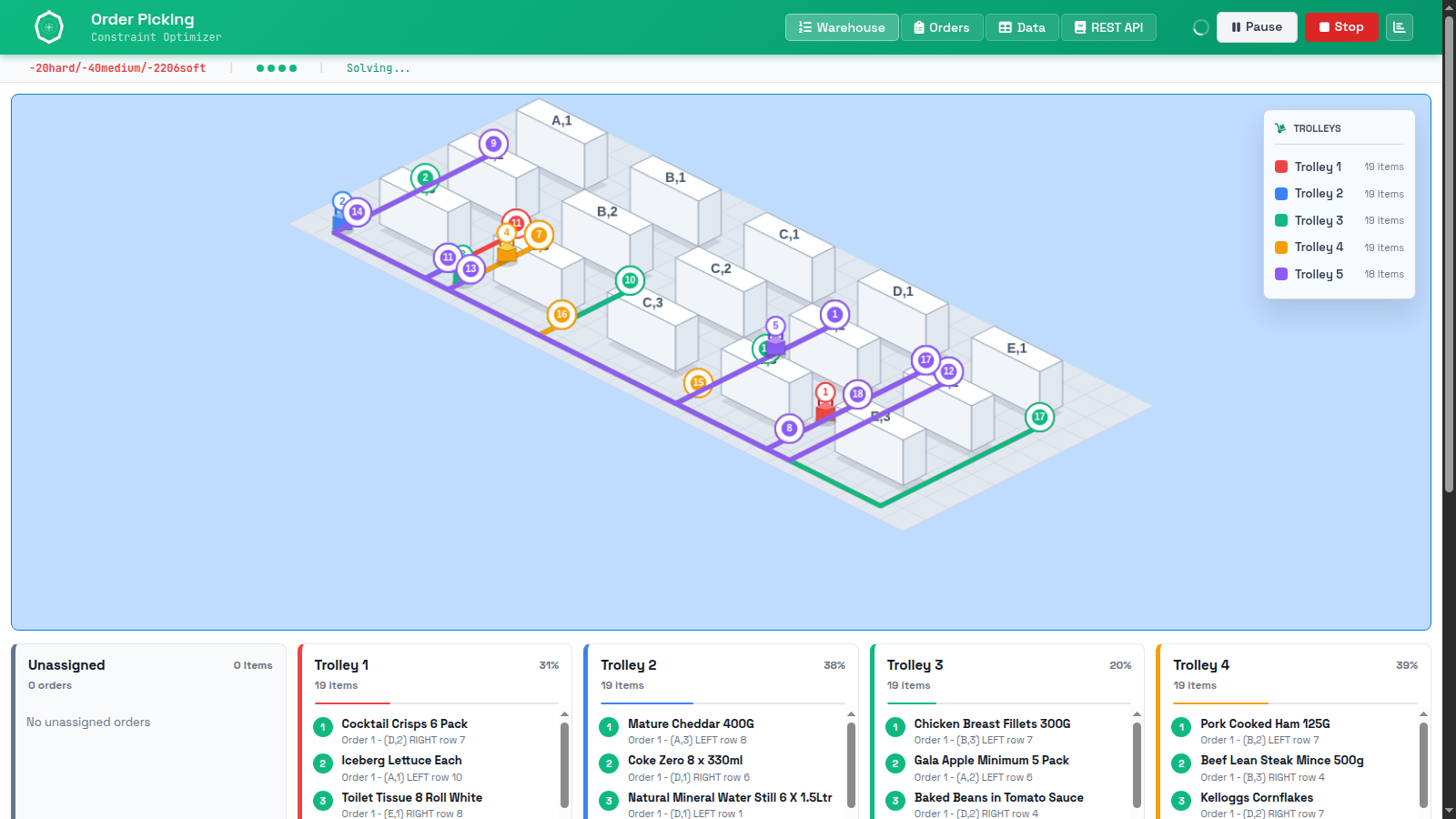The image size is (1456, 819).
Task: Click shelf B,1 in the warehouse
Action: (x=675, y=201)
